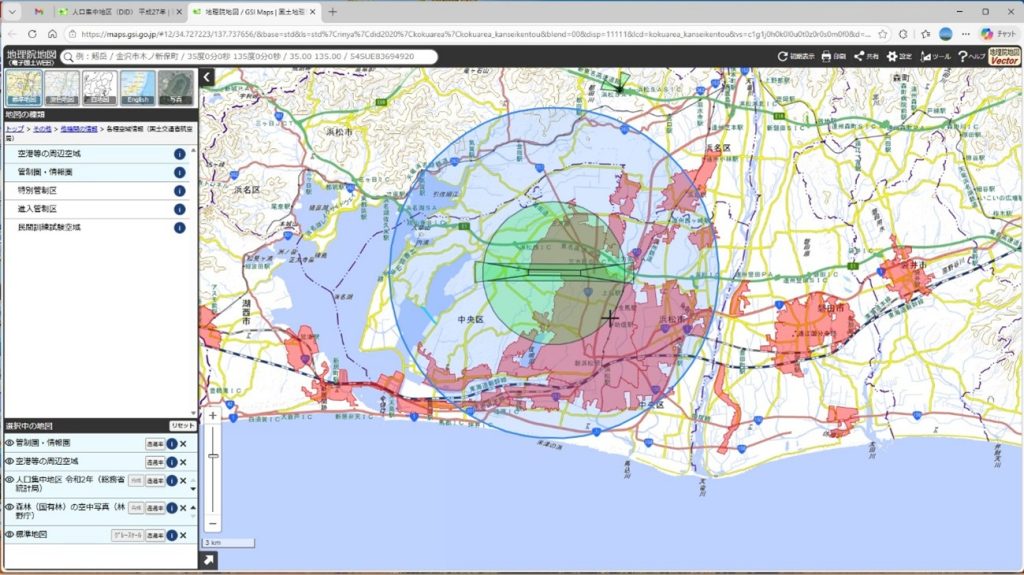Open the tools (ツール) menu
Screen dimensions: 1024x575
[x=935, y=57]
